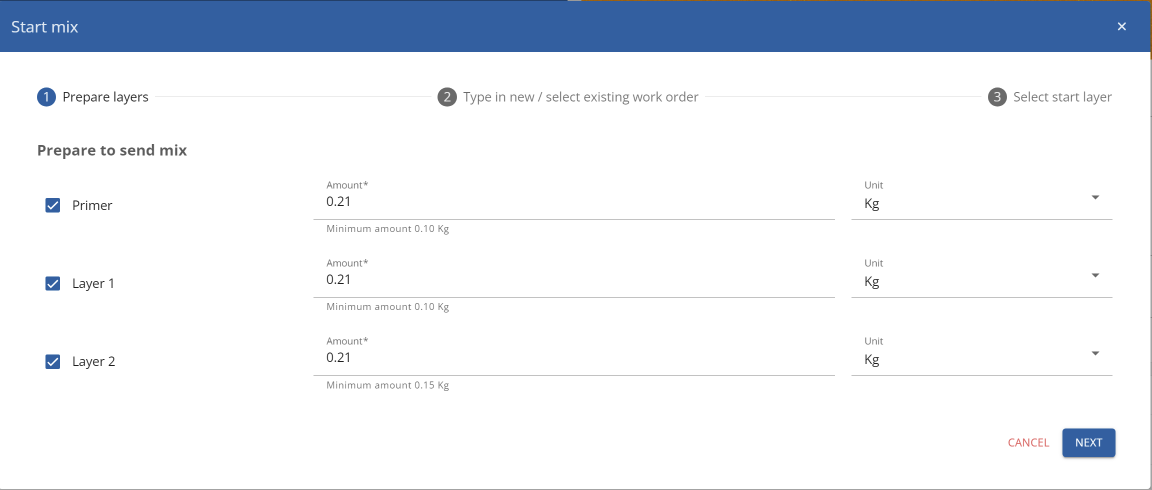Focus the Primer amount field
The height and width of the screenshot is (490, 1152).
574,202
